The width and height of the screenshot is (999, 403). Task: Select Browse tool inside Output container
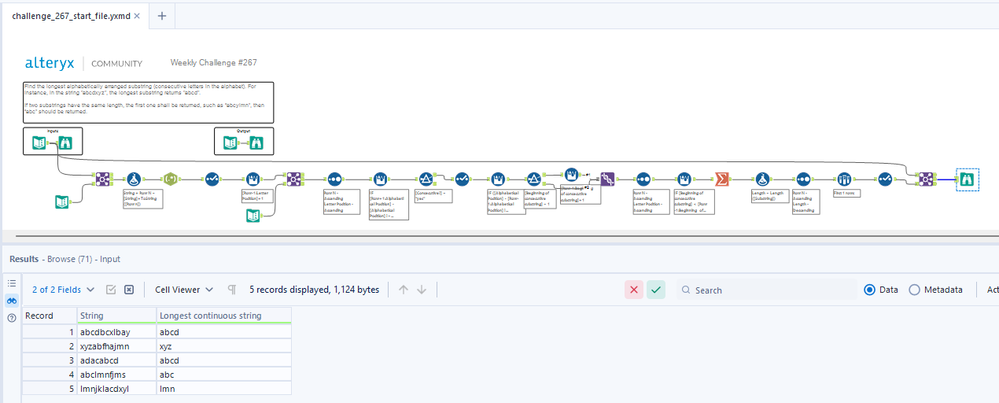[x=256, y=144]
